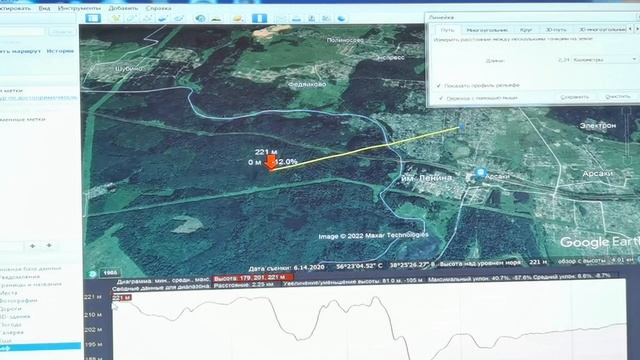Switch to the Круг ruler tab
640x360 pixels.
pyautogui.click(x=526, y=30)
